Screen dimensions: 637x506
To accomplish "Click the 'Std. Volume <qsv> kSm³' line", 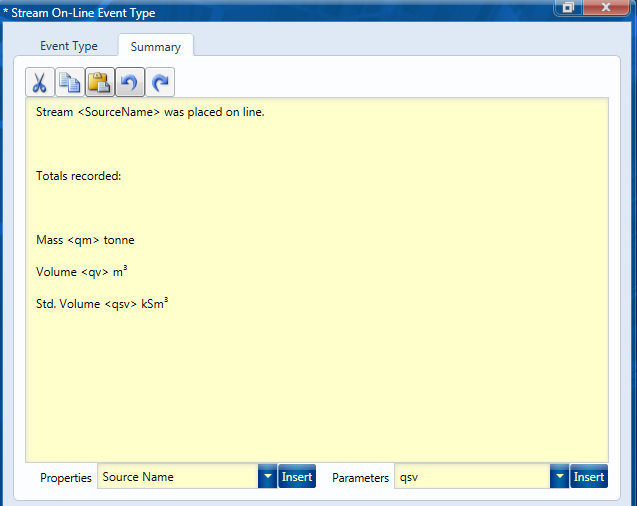I will pos(102,303).
